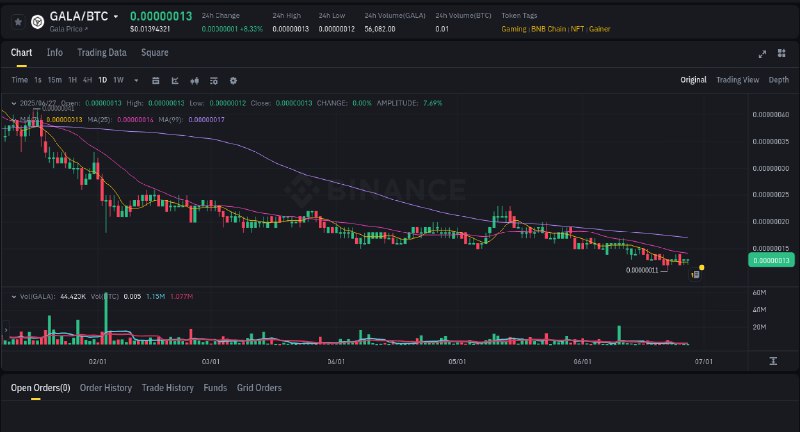800x432 pixels.
Task: Open the Trade History tab
Action: [x=167, y=388]
